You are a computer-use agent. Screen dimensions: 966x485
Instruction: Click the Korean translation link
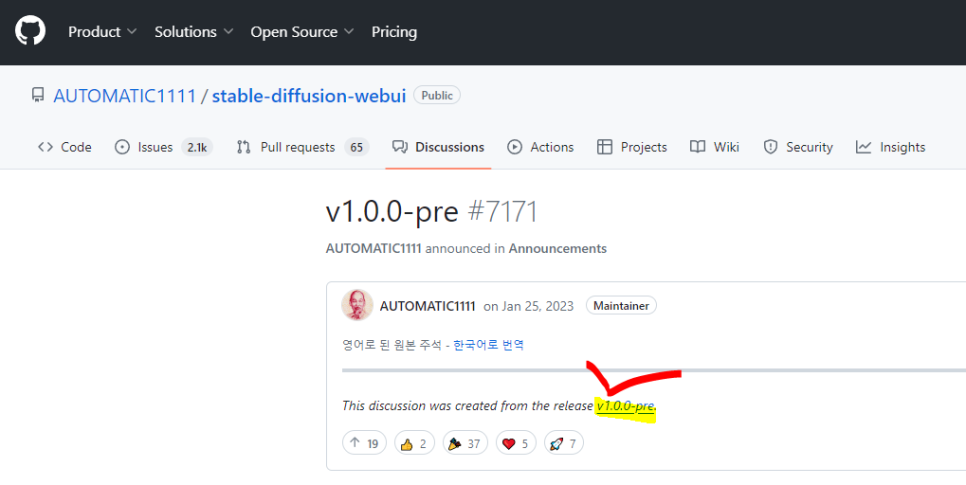point(489,344)
